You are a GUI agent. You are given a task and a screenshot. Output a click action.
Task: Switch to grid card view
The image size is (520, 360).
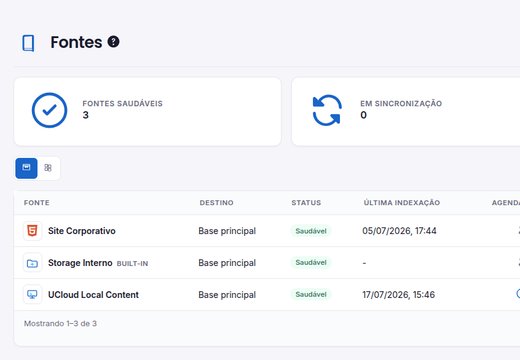click(x=48, y=168)
